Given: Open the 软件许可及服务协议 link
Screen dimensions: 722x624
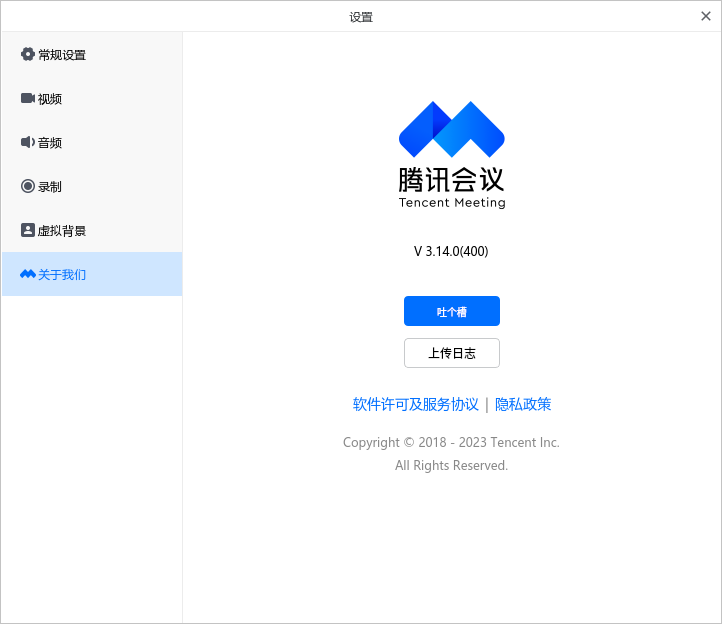Looking at the screenshot, I should 415,404.
